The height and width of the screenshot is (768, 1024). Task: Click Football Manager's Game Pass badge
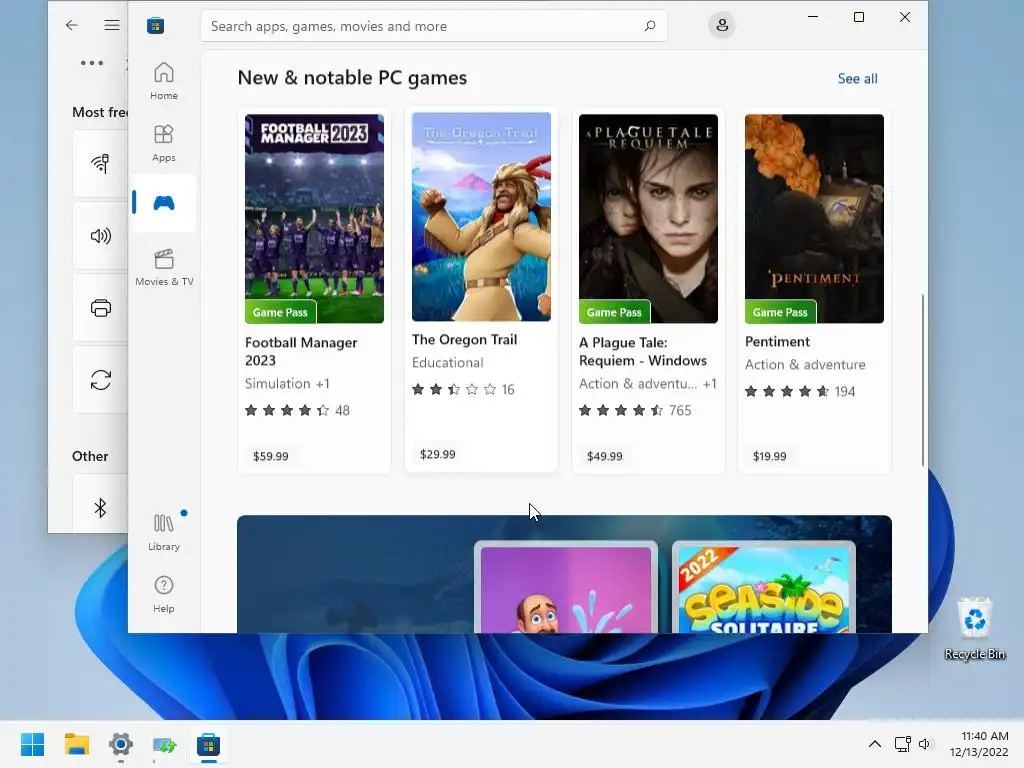point(280,312)
